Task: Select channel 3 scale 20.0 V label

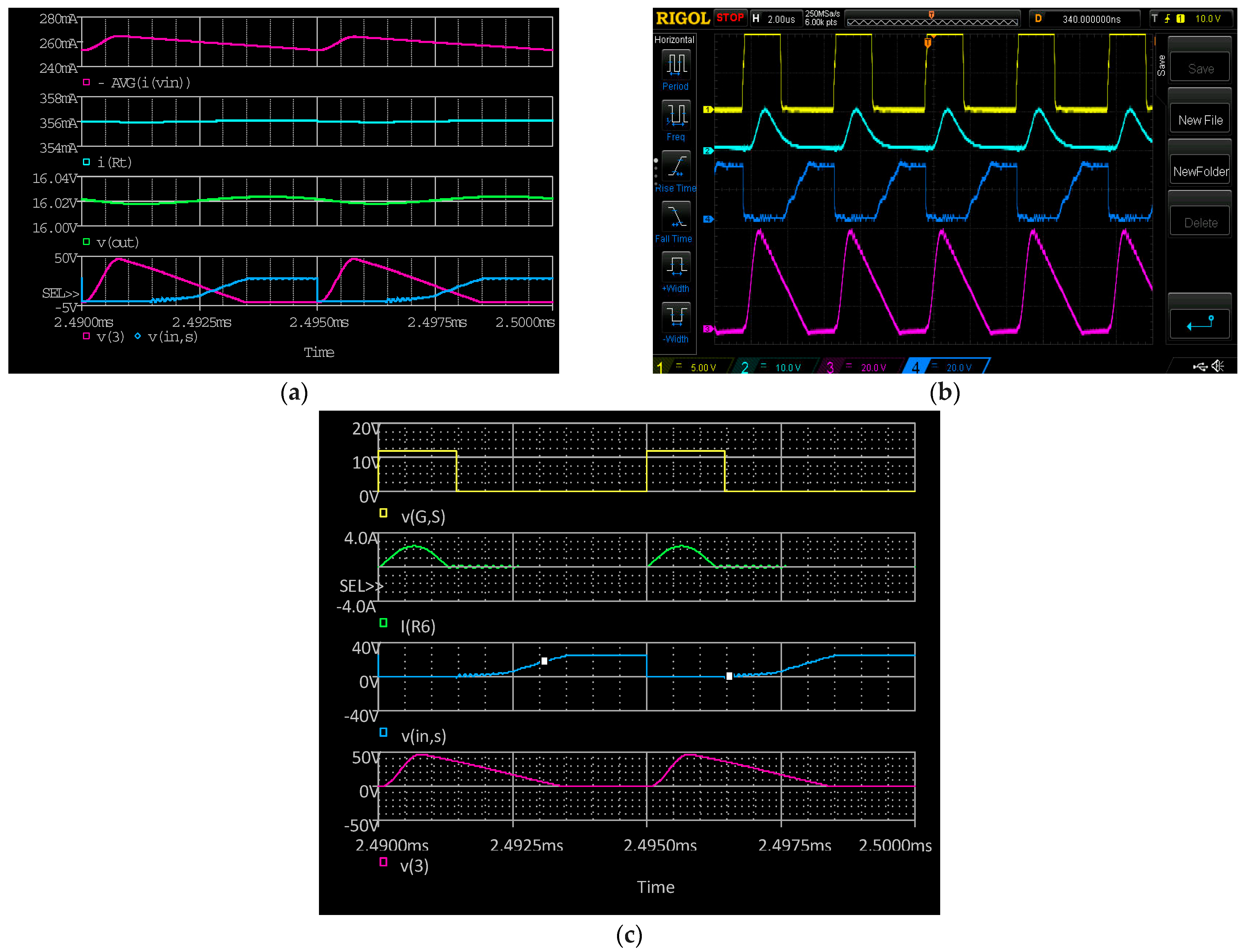Action: pos(873,368)
